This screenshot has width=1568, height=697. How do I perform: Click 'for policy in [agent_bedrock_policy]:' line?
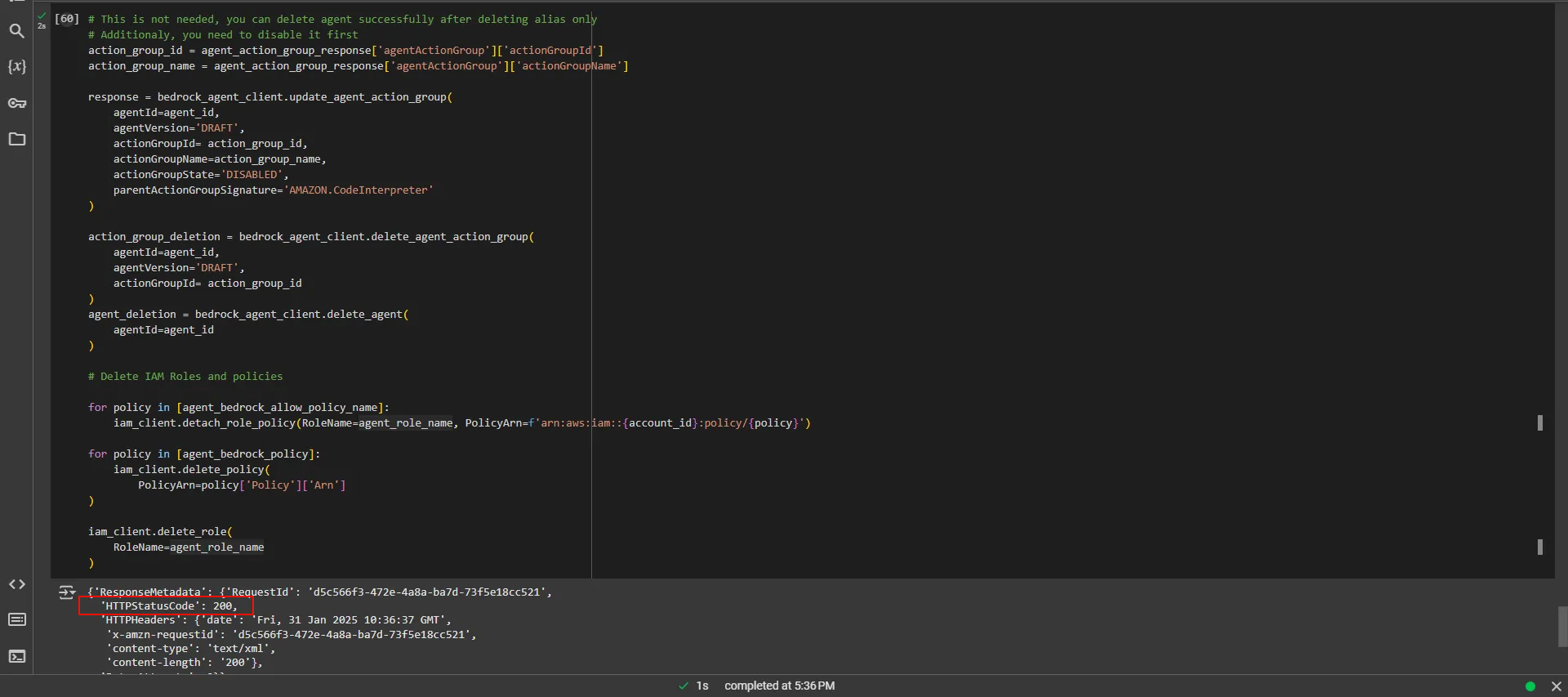(x=204, y=453)
